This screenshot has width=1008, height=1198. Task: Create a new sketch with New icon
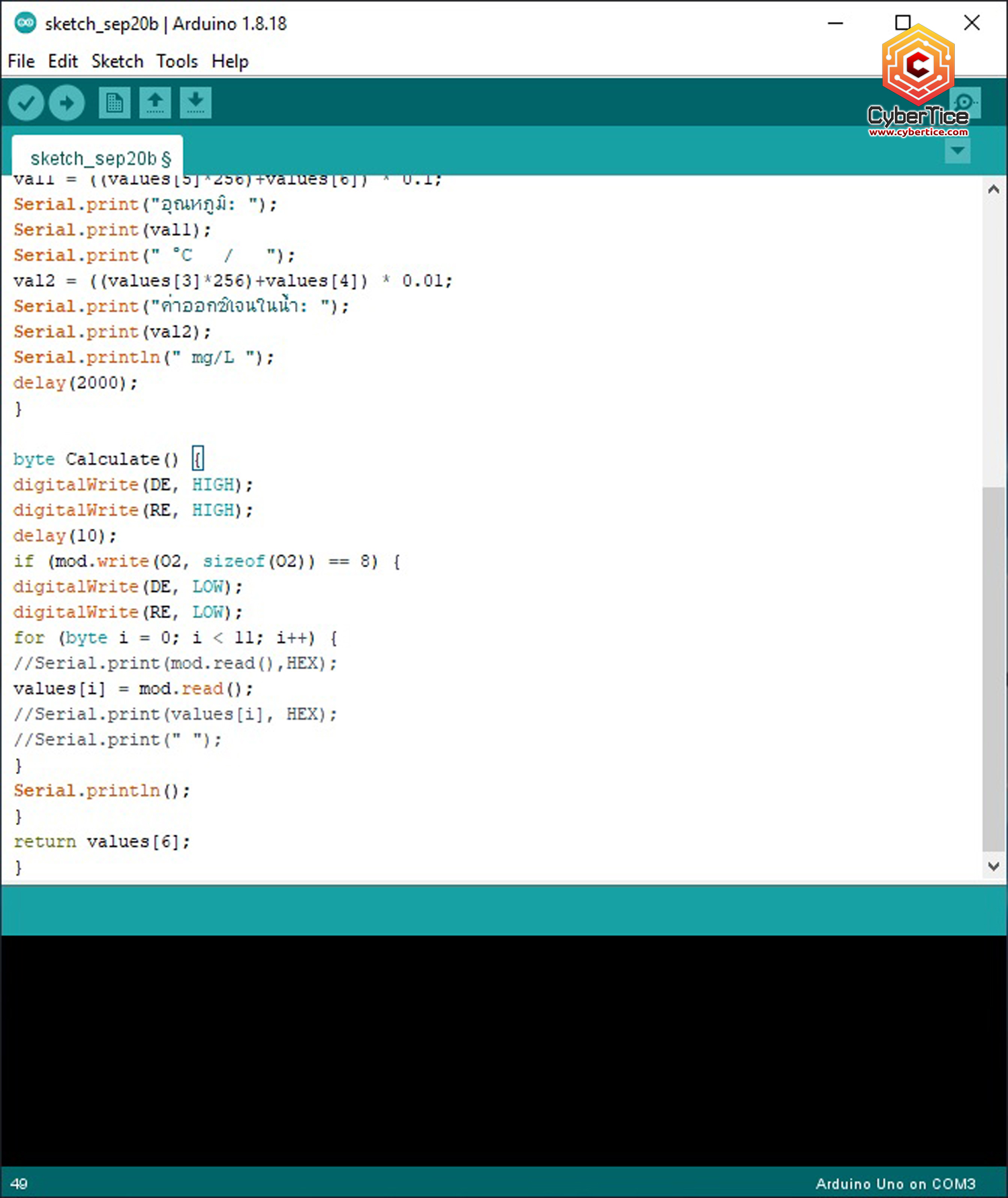click(x=114, y=103)
